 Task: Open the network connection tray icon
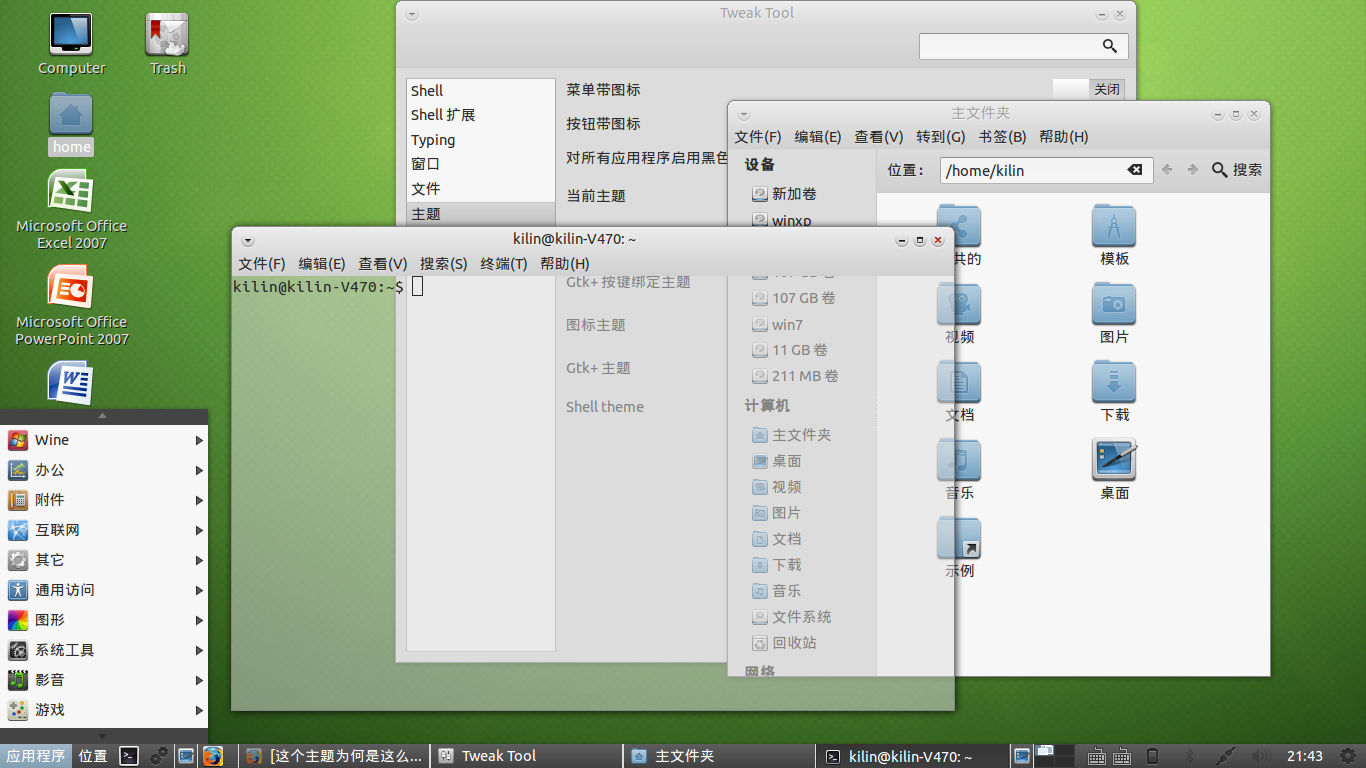coord(1226,756)
